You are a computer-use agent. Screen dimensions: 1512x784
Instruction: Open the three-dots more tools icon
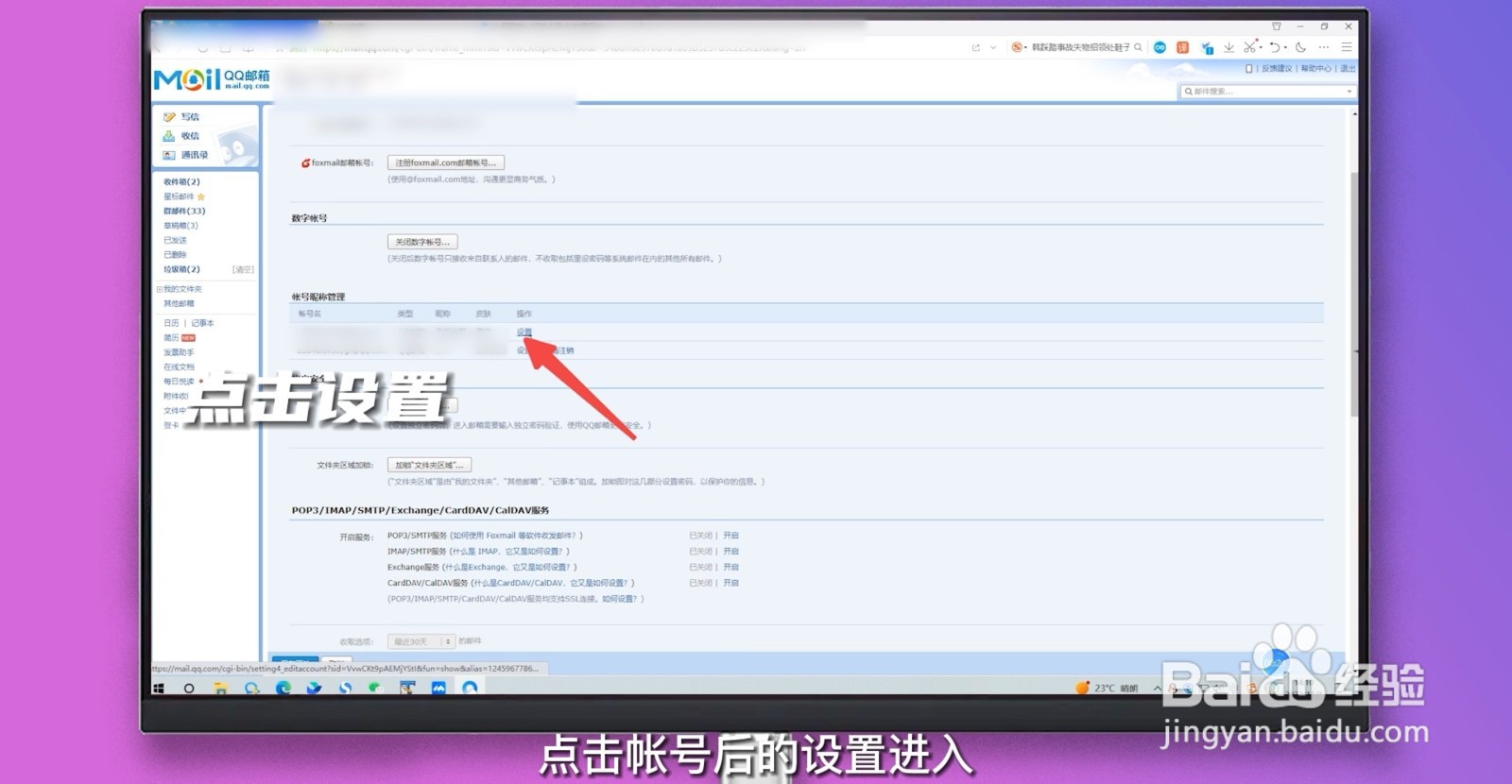[x=1324, y=47]
